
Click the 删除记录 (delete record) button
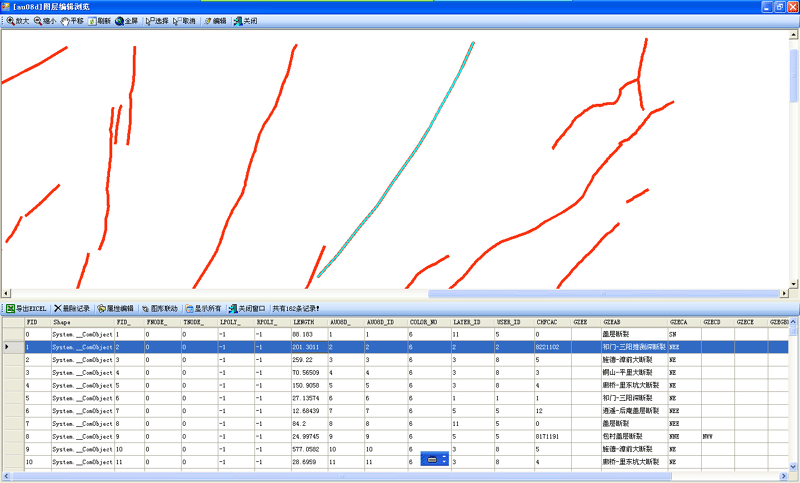point(72,309)
